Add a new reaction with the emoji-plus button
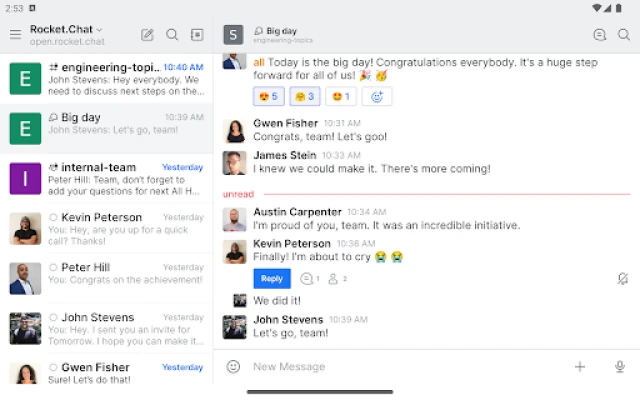640x400 pixels. (x=377, y=96)
